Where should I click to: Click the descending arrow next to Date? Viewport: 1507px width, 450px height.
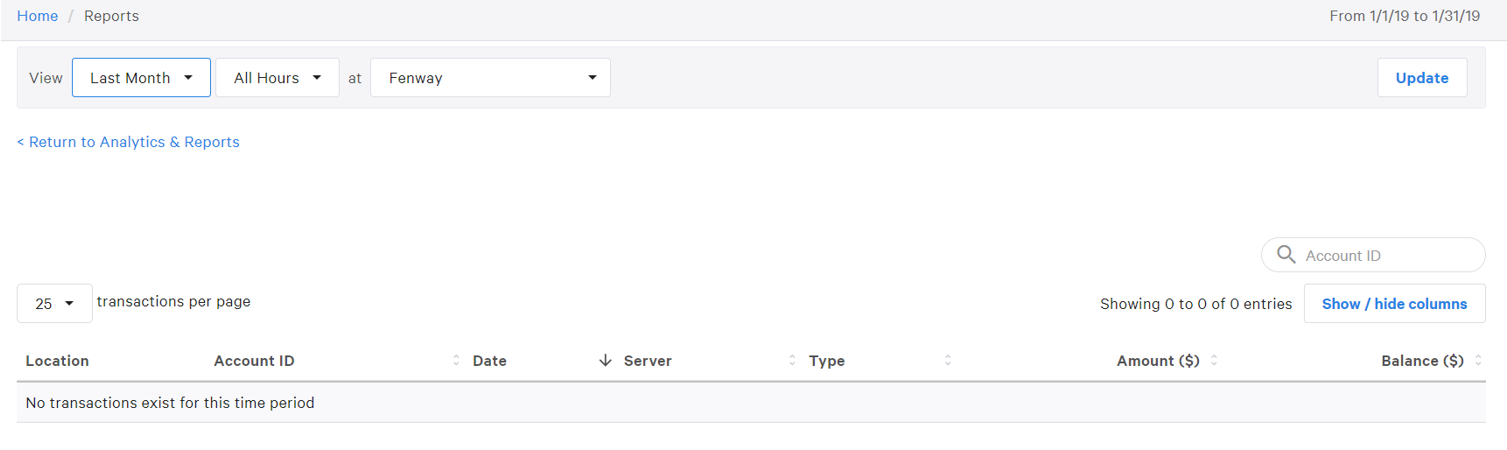(605, 361)
